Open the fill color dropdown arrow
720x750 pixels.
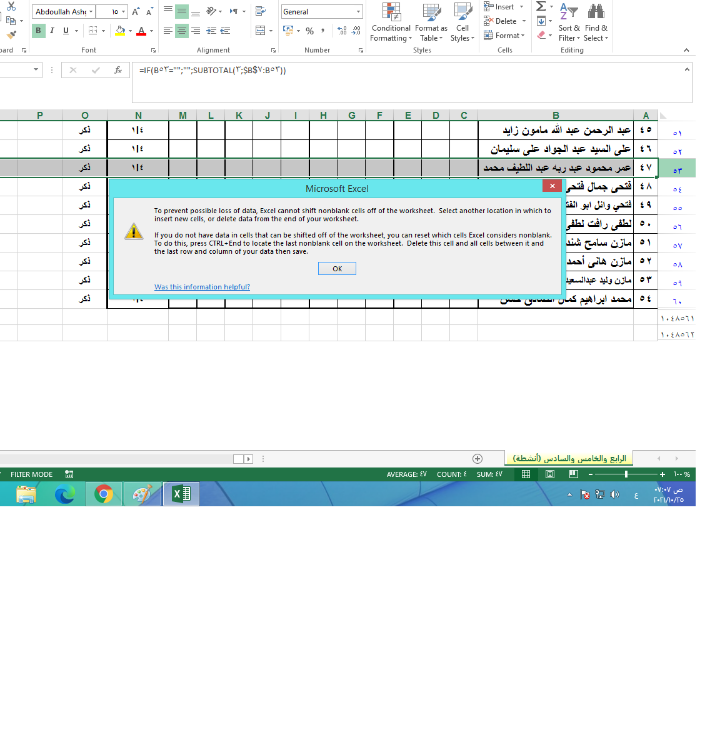pyautogui.click(x=130, y=31)
